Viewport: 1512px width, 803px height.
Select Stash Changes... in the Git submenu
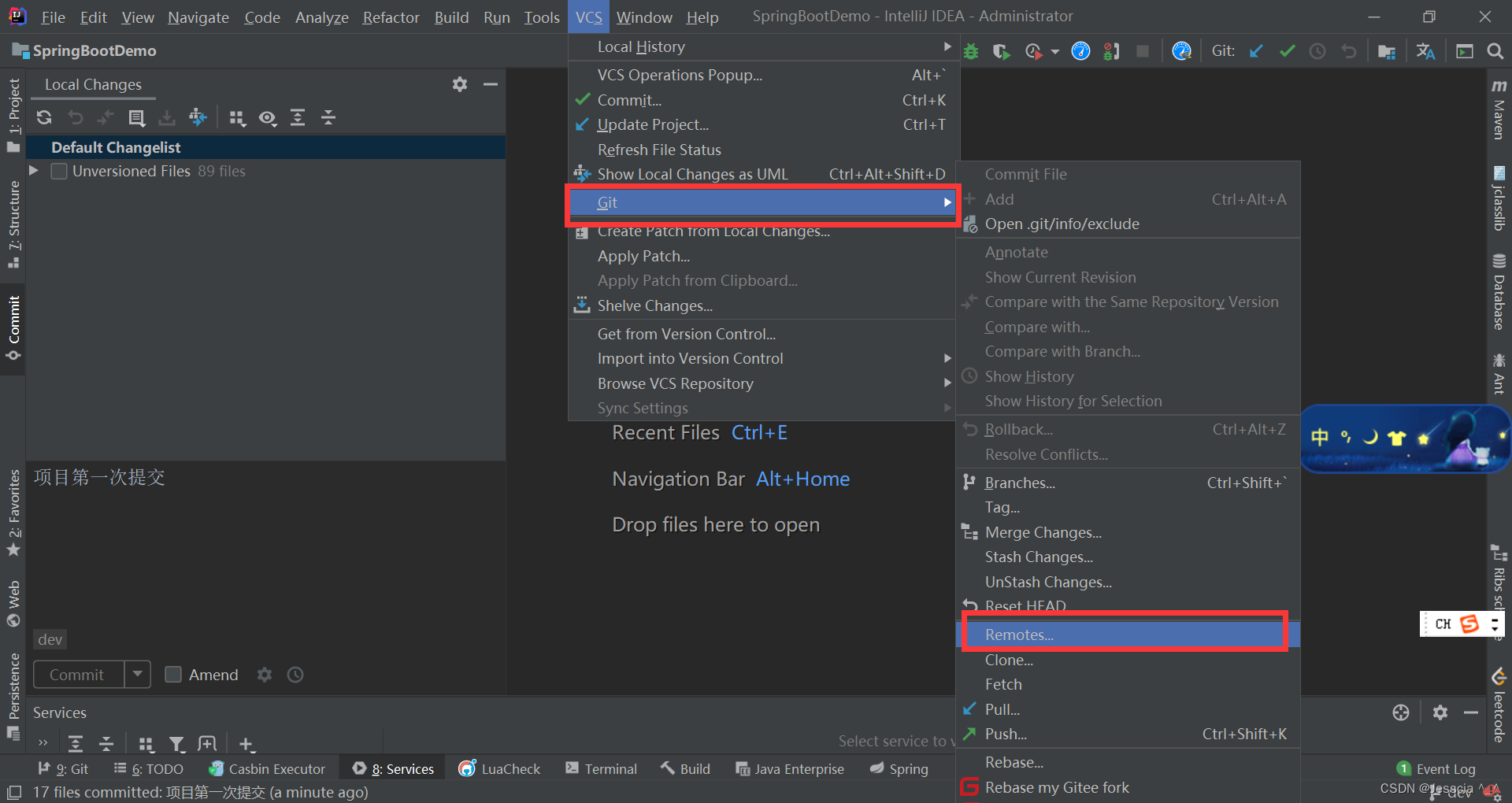click(x=1127, y=557)
